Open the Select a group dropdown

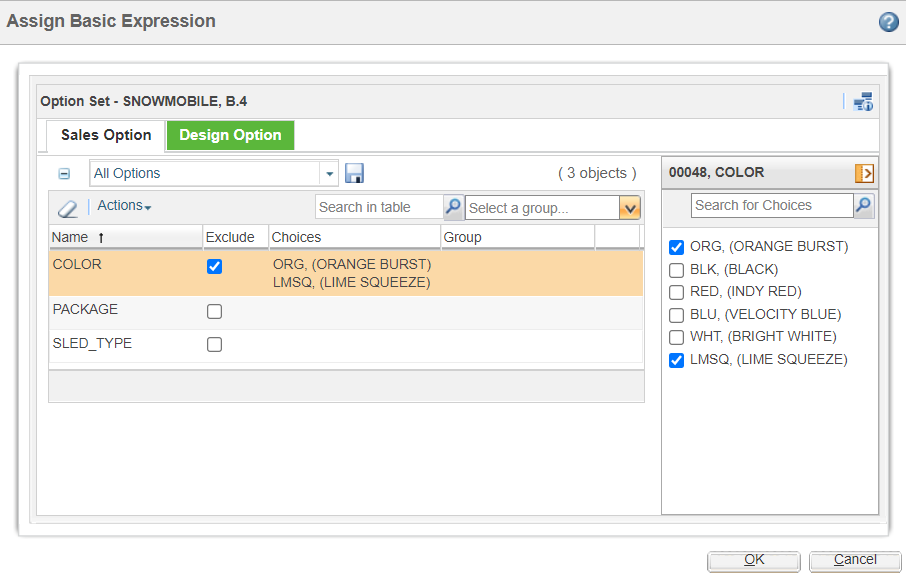[x=629, y=207]
